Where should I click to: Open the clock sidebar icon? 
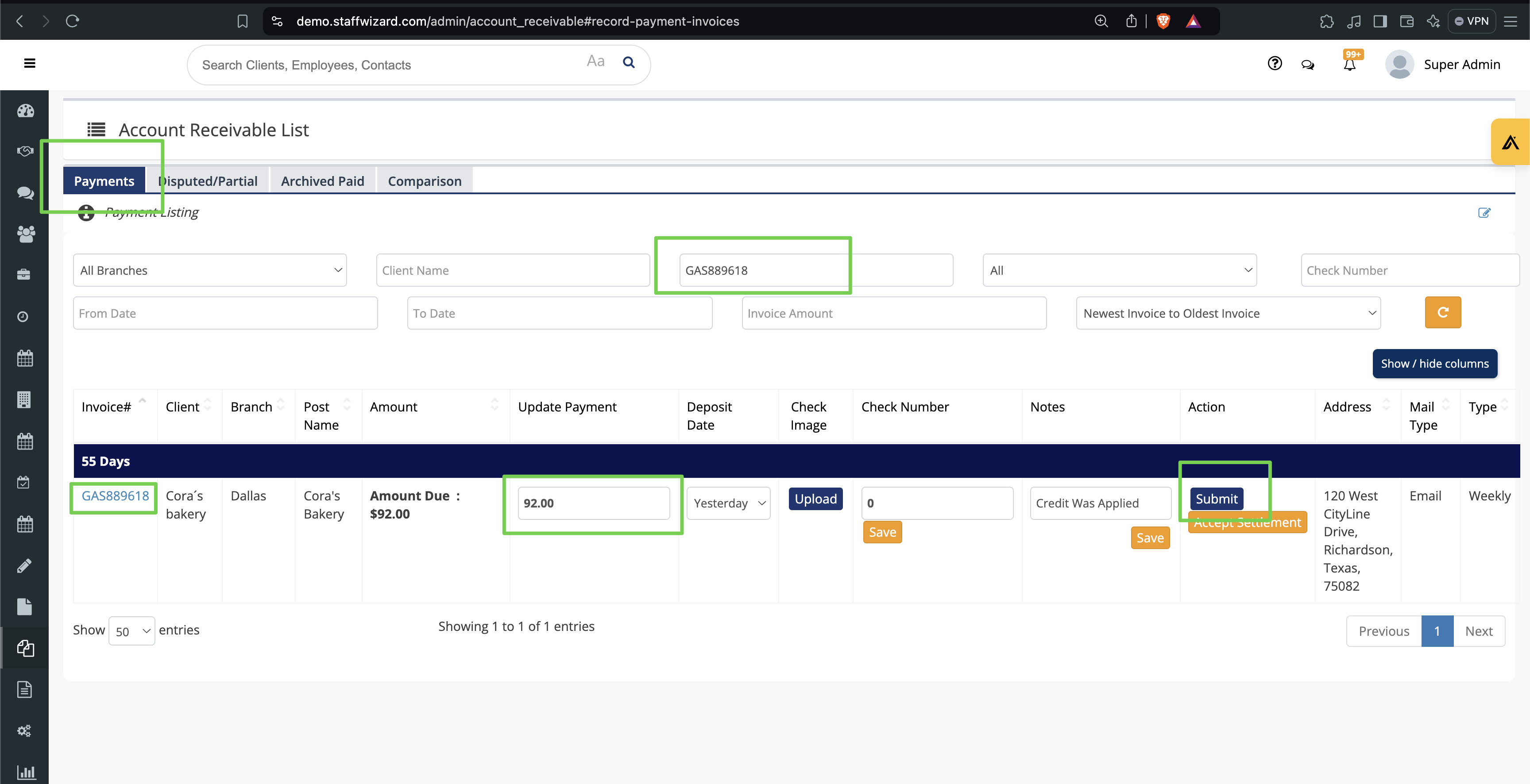[x=23, y=316]
